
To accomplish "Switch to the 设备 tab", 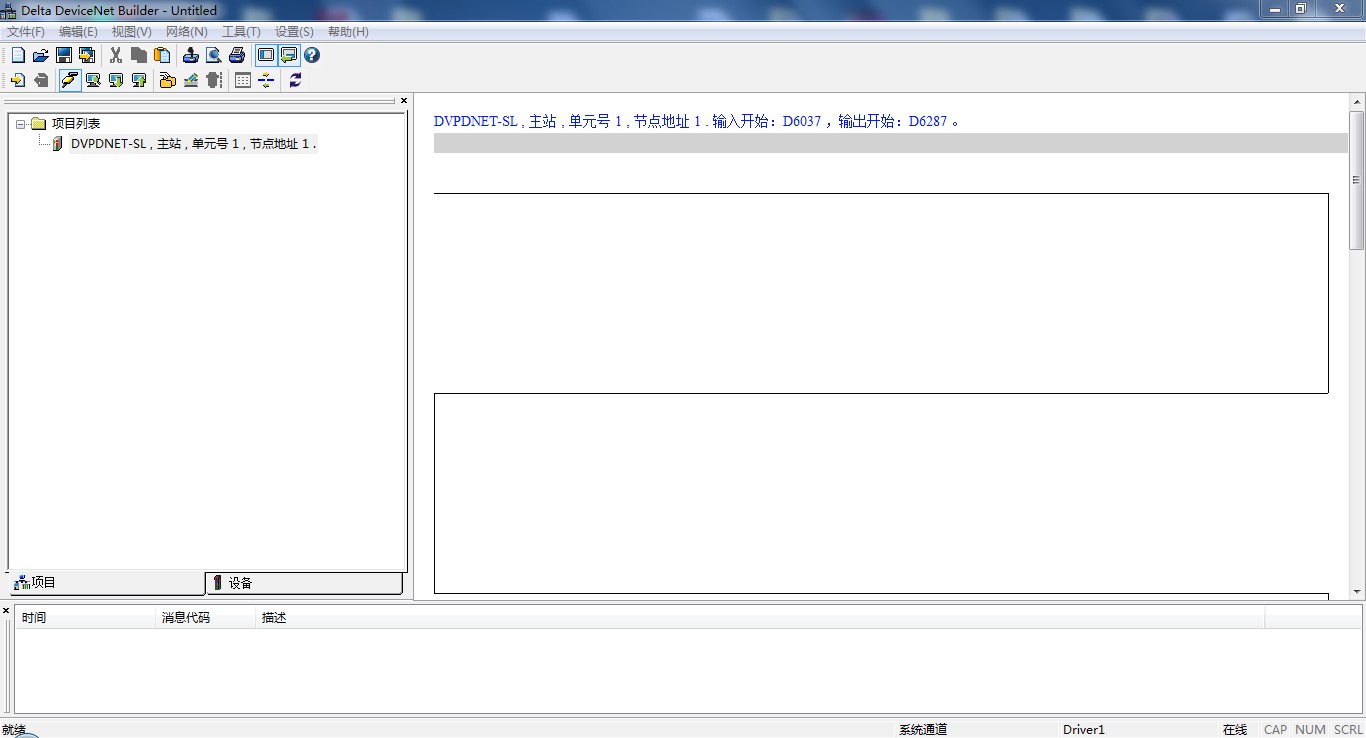I will [x=304, y=583].
